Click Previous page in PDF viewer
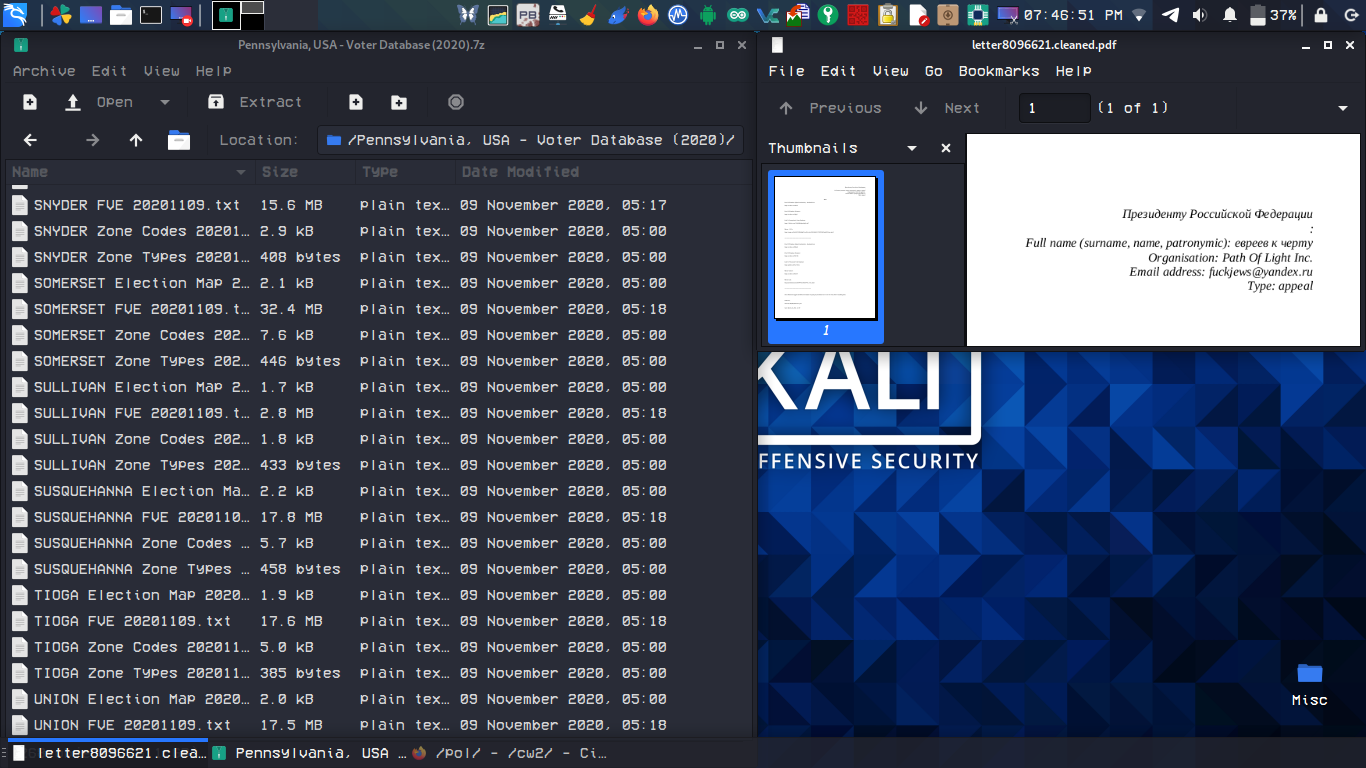Image resolution: width=1366 pixels, height=768 pixels. point(830,108)
